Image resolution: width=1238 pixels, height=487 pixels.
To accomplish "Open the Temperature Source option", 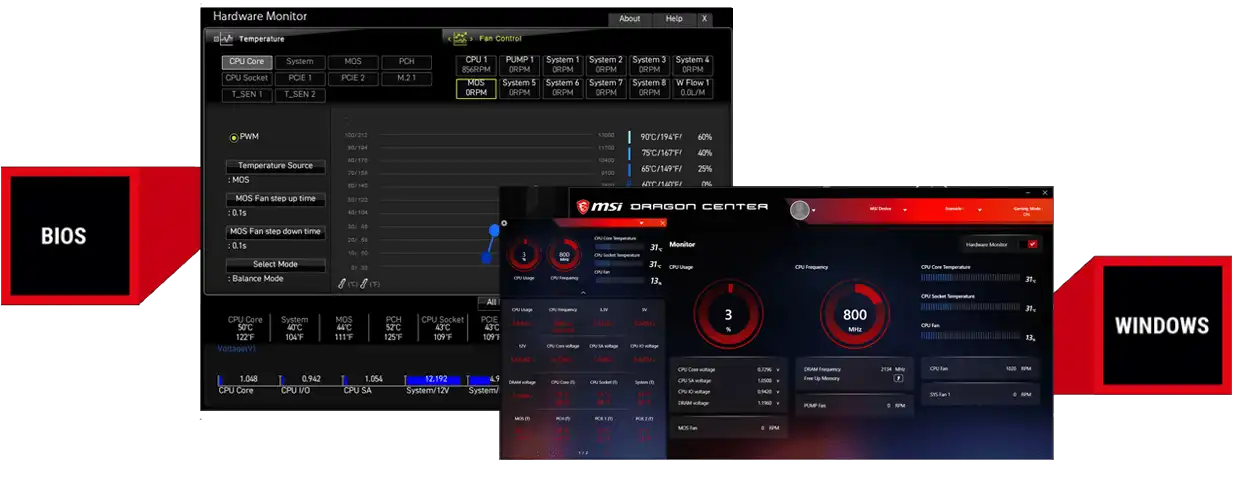I will [x=275, y=166].
